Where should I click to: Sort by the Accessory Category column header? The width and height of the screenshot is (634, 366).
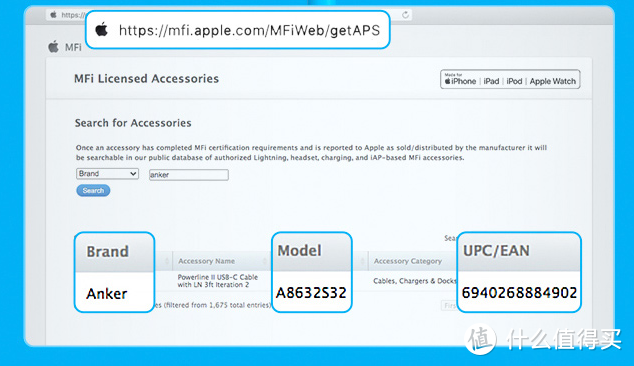click(408, 261)
